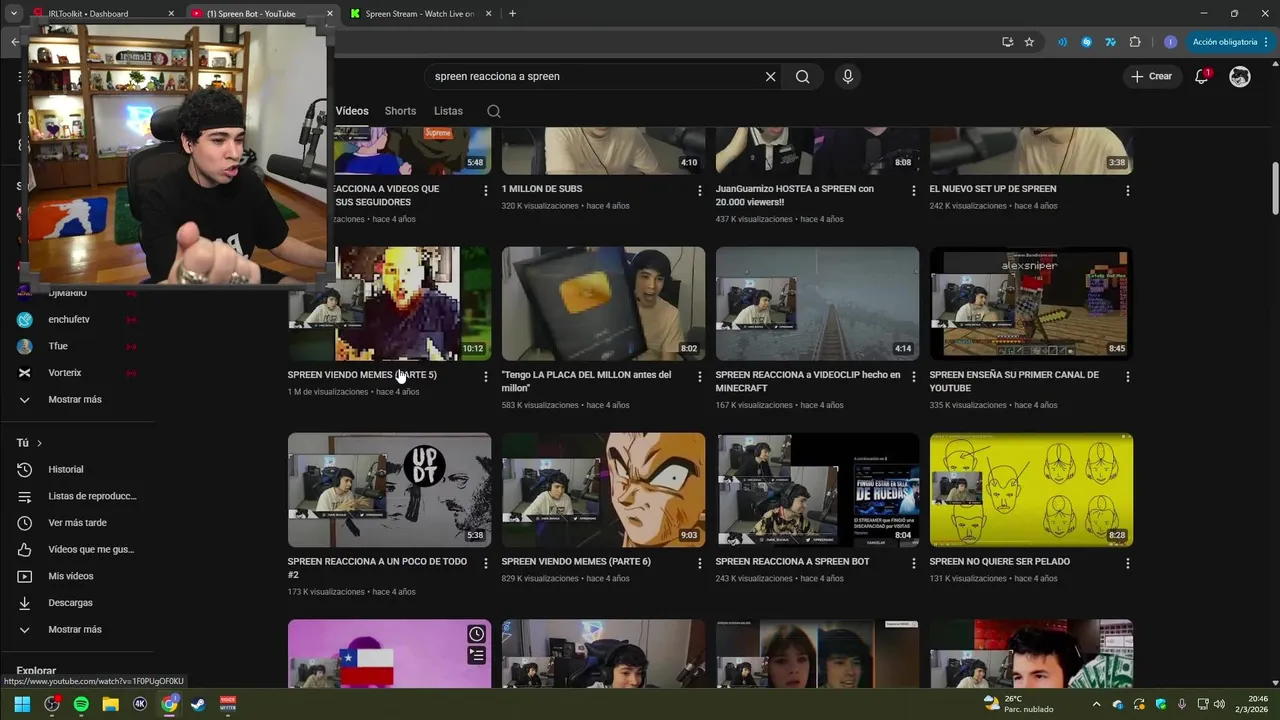This screenshot has width=1280, height=720.
Task: Open options menu for SPREEN VIENDO MEMES (PARTE 5)
Action: coord(486,376)
